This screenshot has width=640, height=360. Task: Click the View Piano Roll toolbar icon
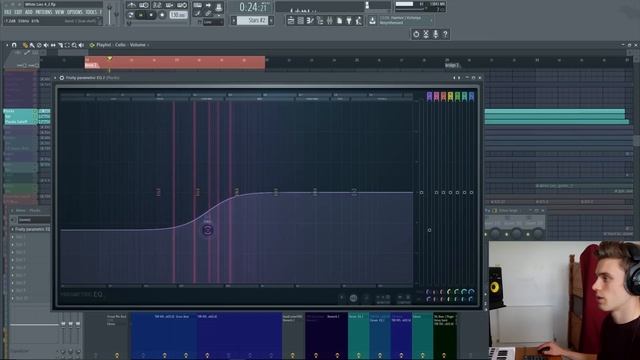click(x=310, y=20)
